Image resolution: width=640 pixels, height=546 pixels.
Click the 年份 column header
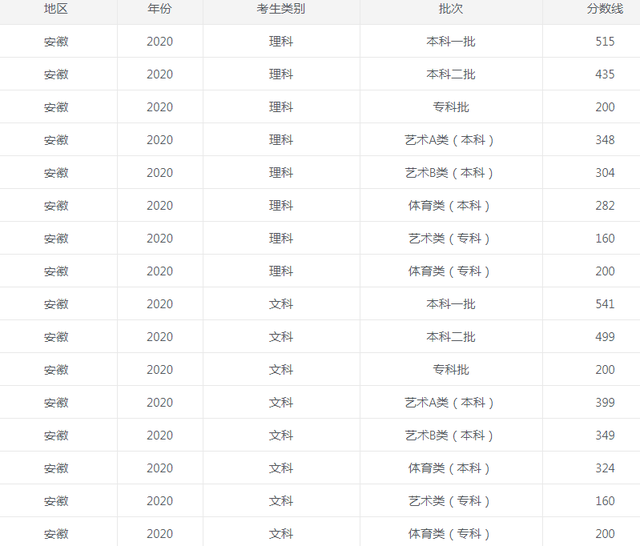(x=159, y=8)
